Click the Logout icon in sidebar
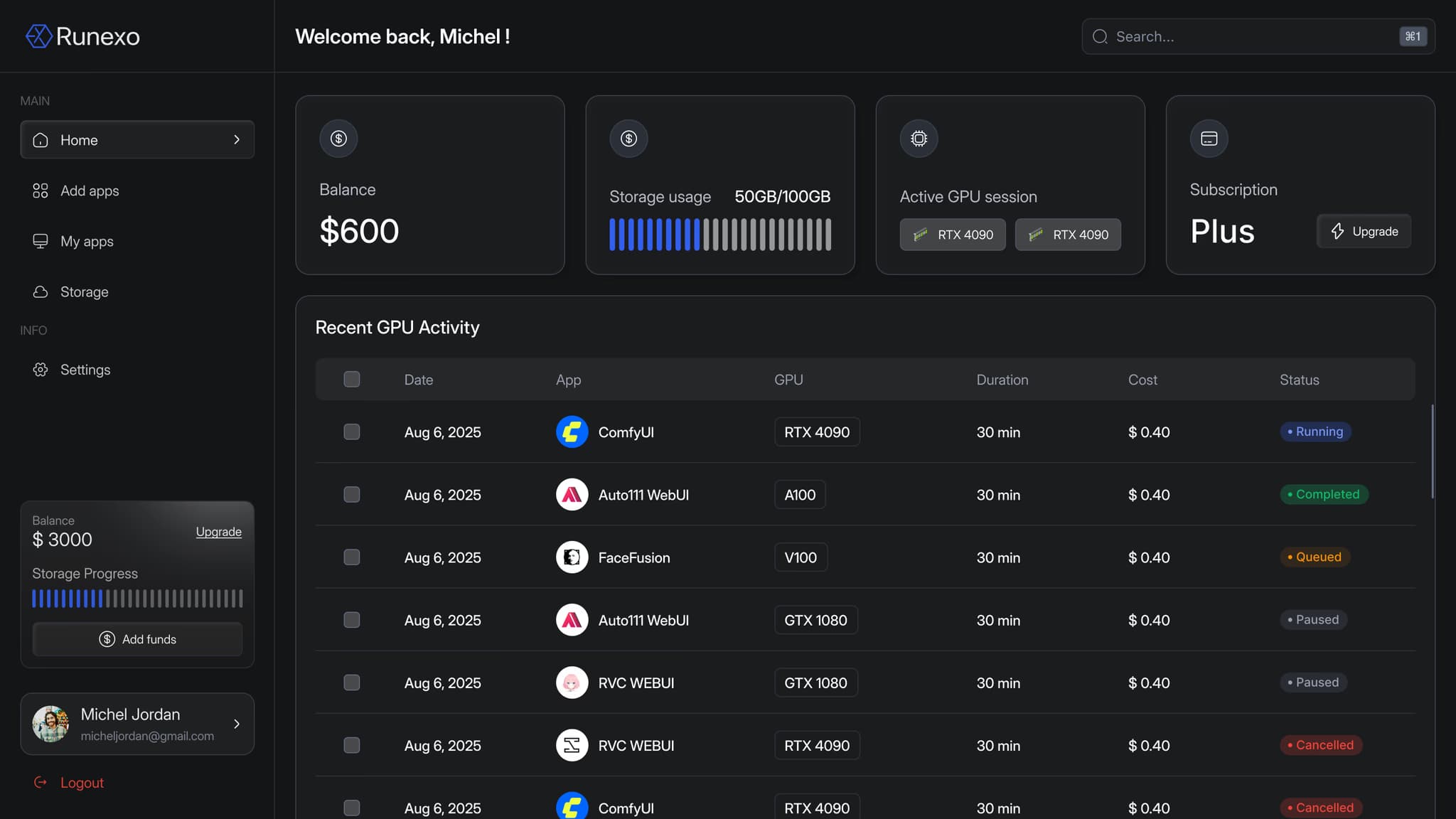 [41, 783]
